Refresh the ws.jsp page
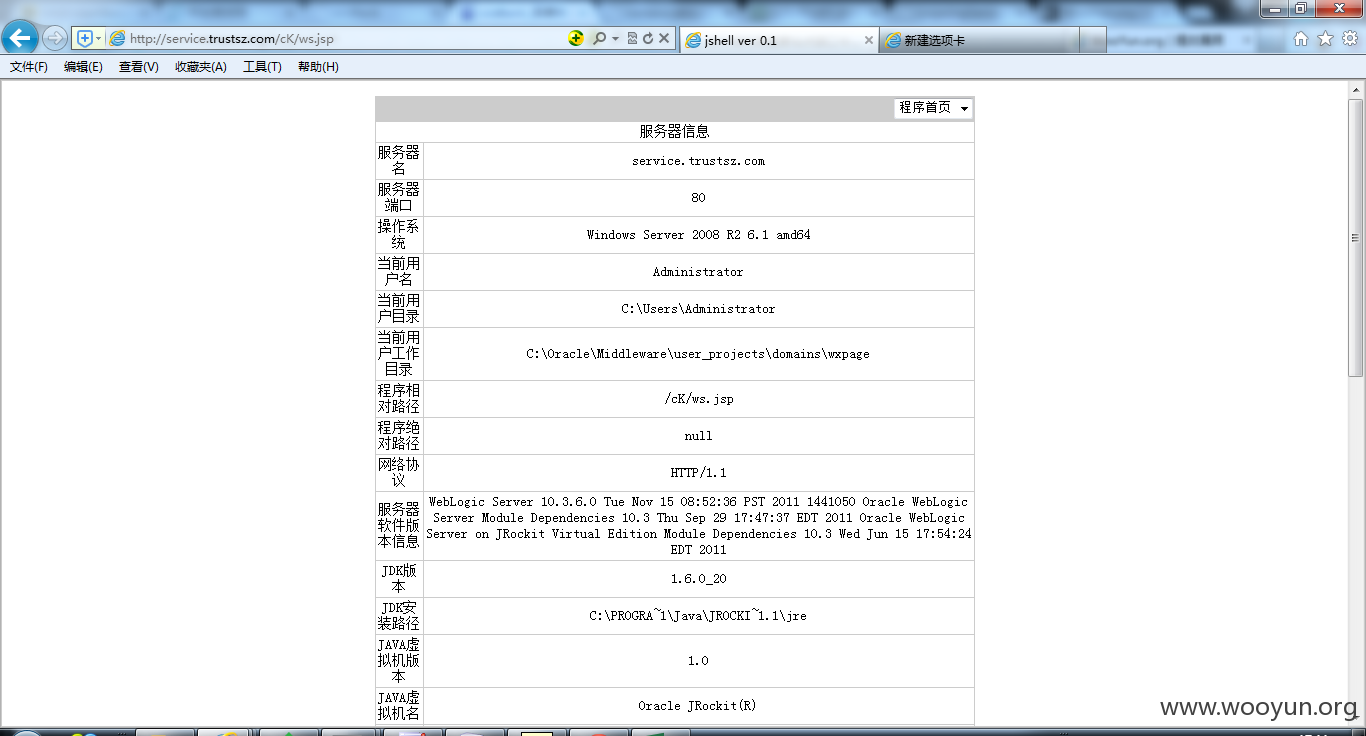 coord(647,39)
